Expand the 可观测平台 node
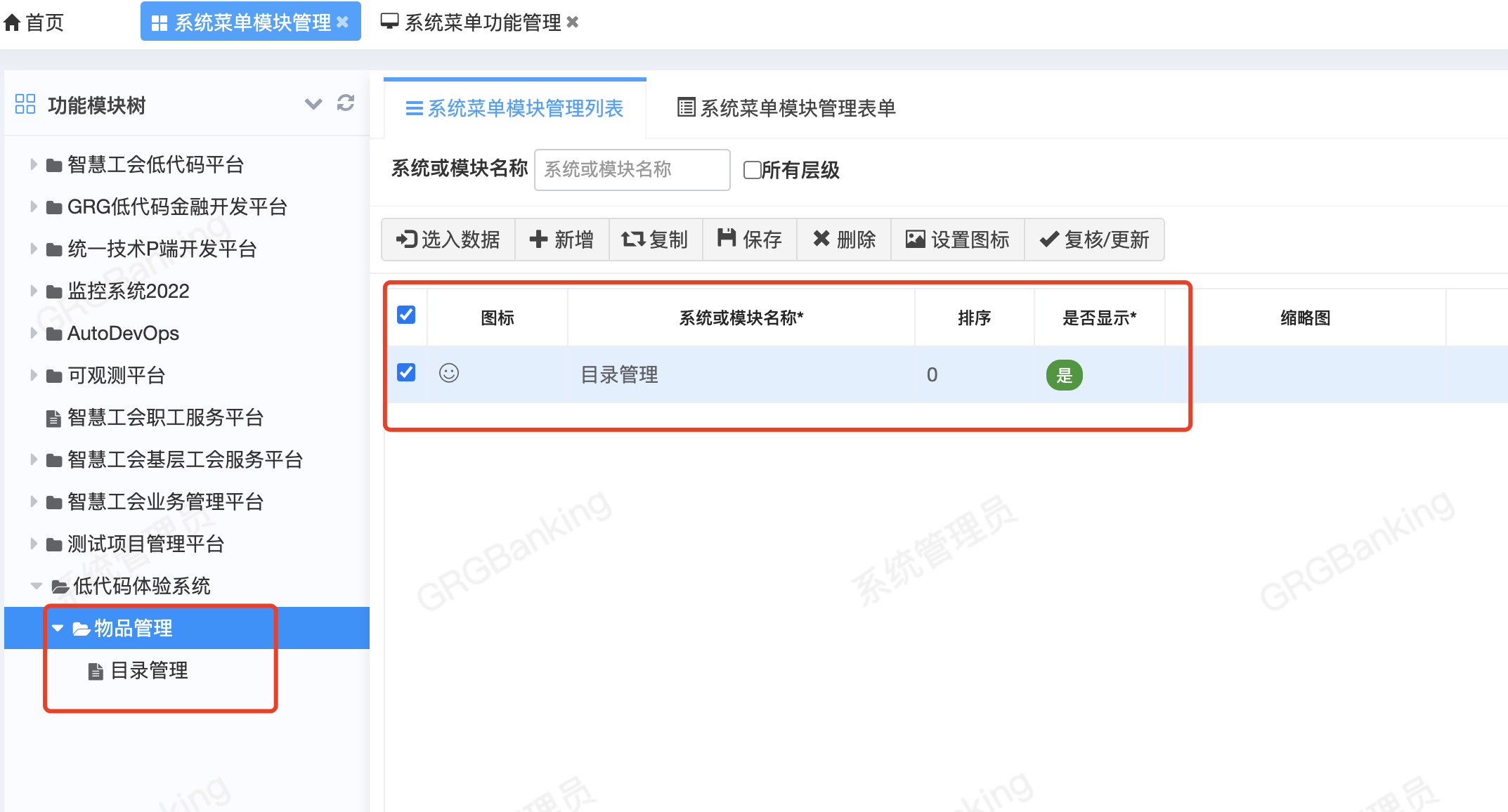 pyautogui.click(x=33, y=375)
